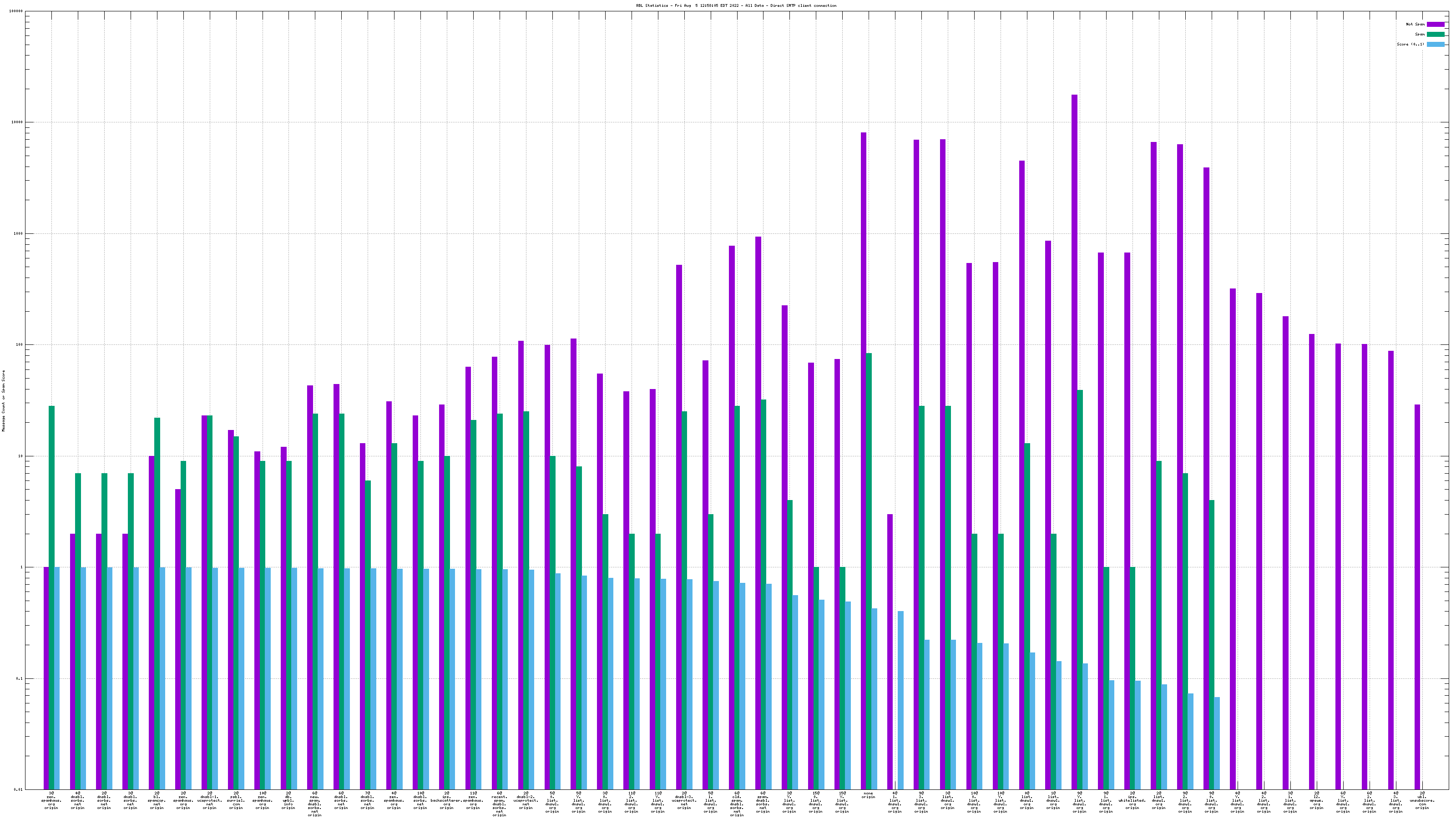Click the 'db.wpbl.info' x-axis label

288,800
